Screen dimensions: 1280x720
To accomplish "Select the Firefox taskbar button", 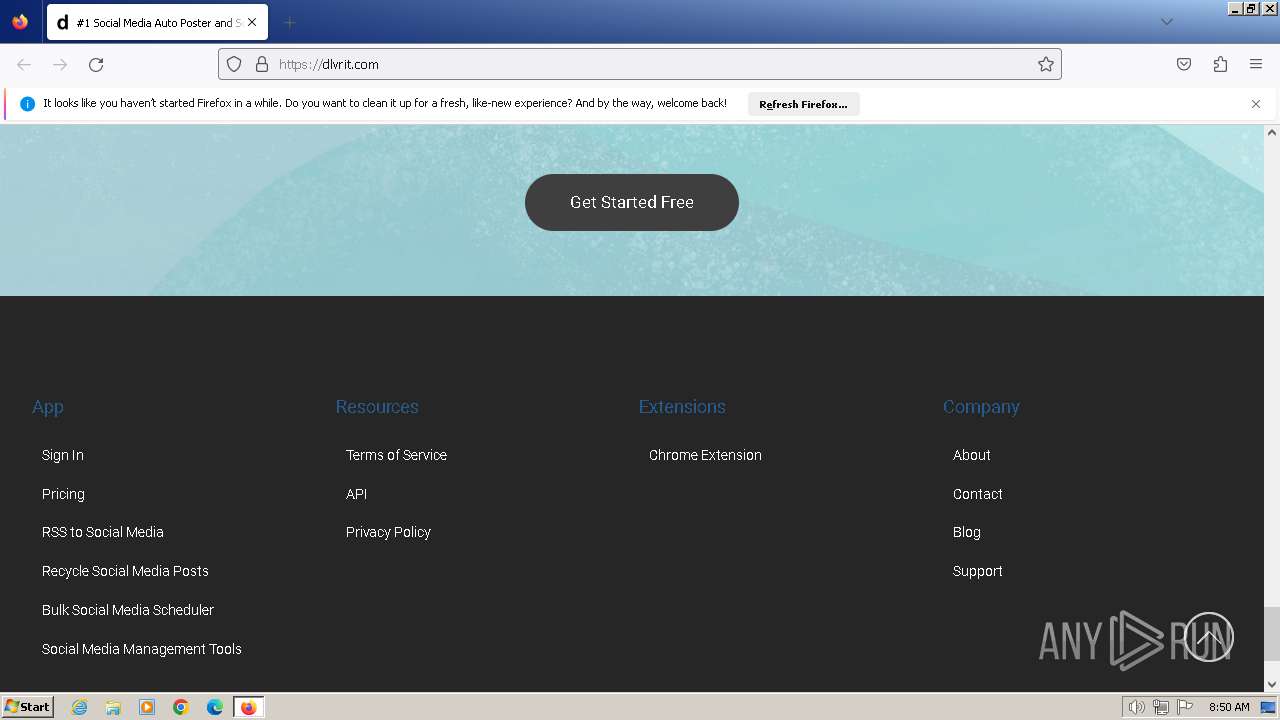I will [x=249, y=707].
